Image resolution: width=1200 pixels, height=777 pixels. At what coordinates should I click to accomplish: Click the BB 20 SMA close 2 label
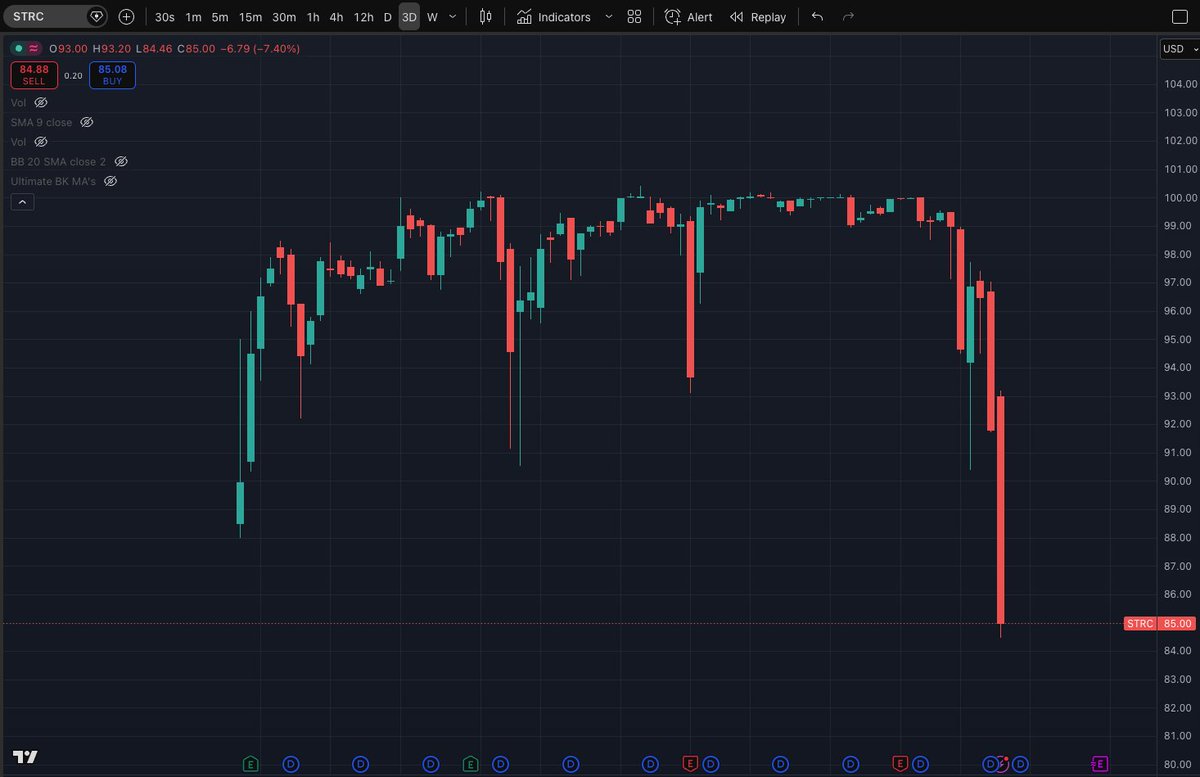click(x=58, y=161)
